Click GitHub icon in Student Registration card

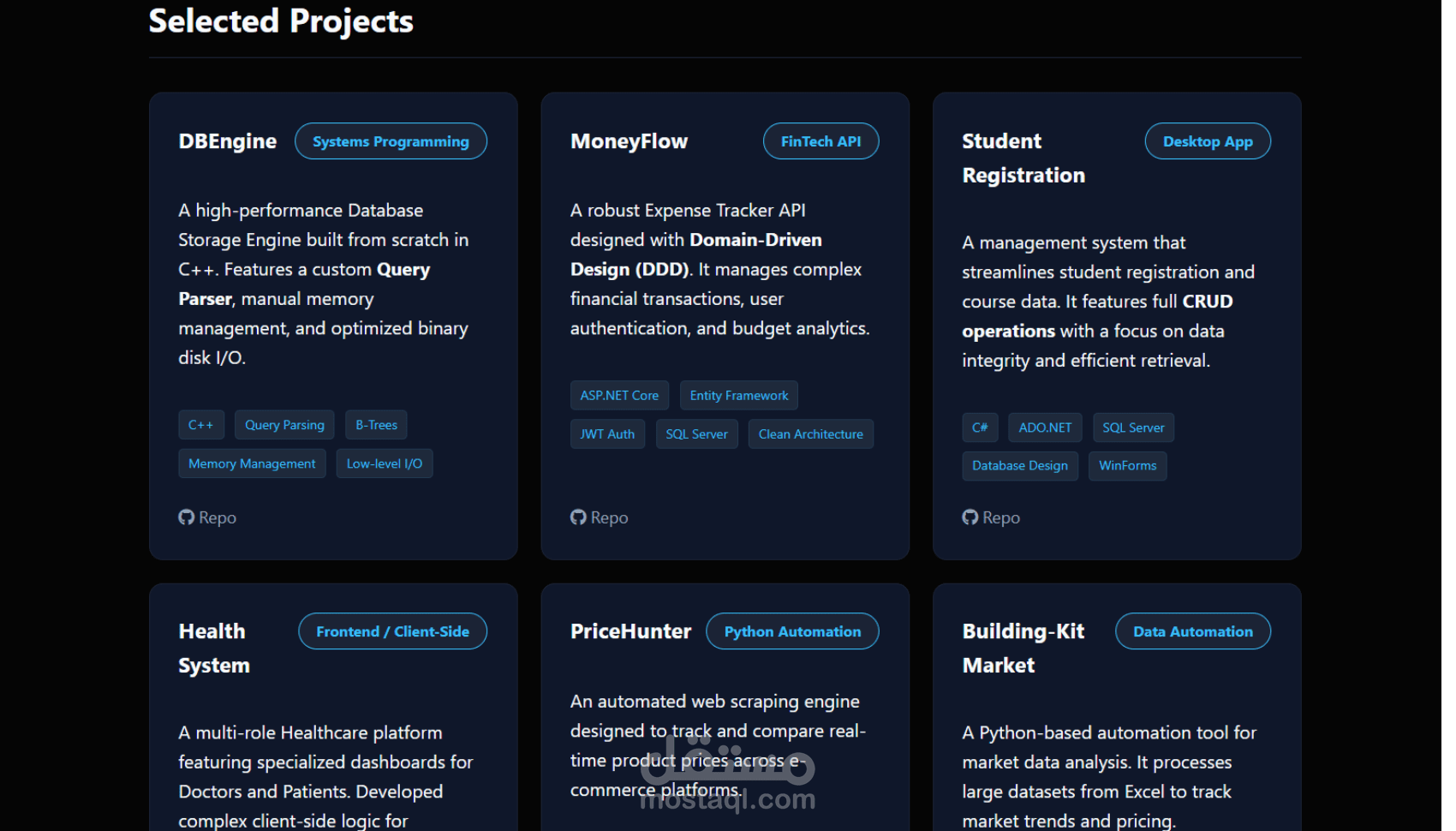[x=970, y=517]
